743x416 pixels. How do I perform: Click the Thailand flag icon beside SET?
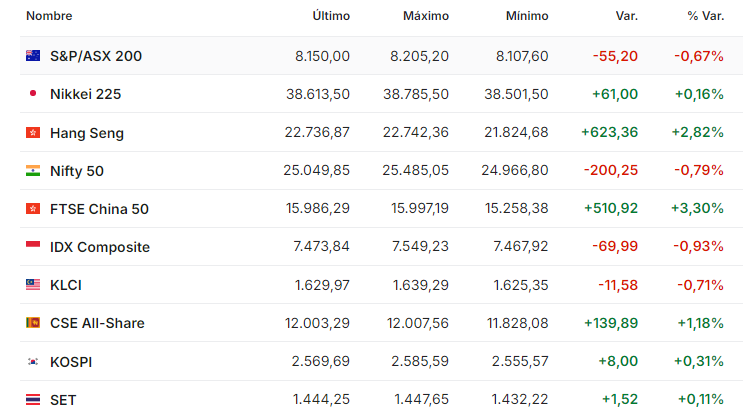pyautogui.click(x=33, y=399)
